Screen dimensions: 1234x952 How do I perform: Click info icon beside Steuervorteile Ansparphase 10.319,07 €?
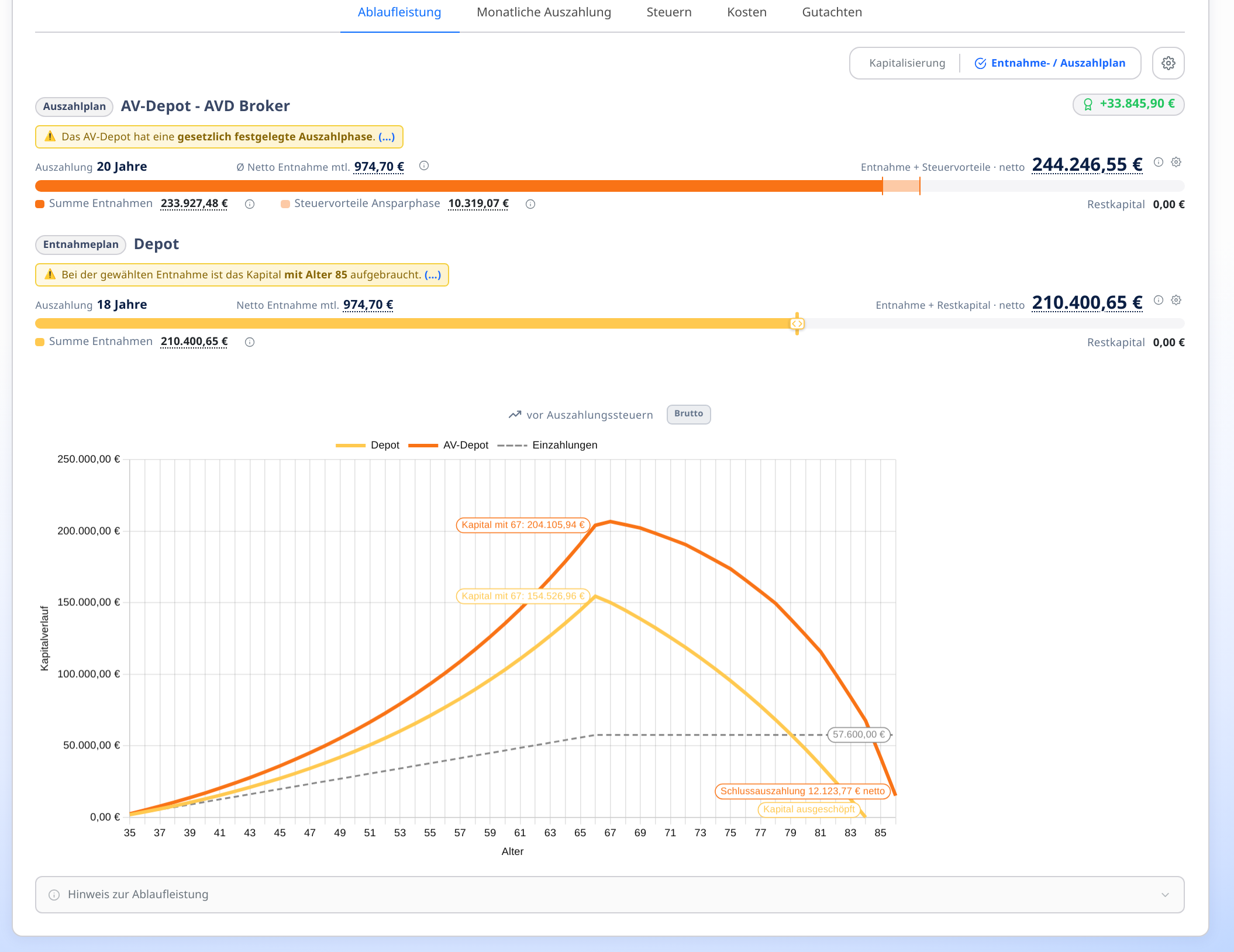tap(530, 204)
